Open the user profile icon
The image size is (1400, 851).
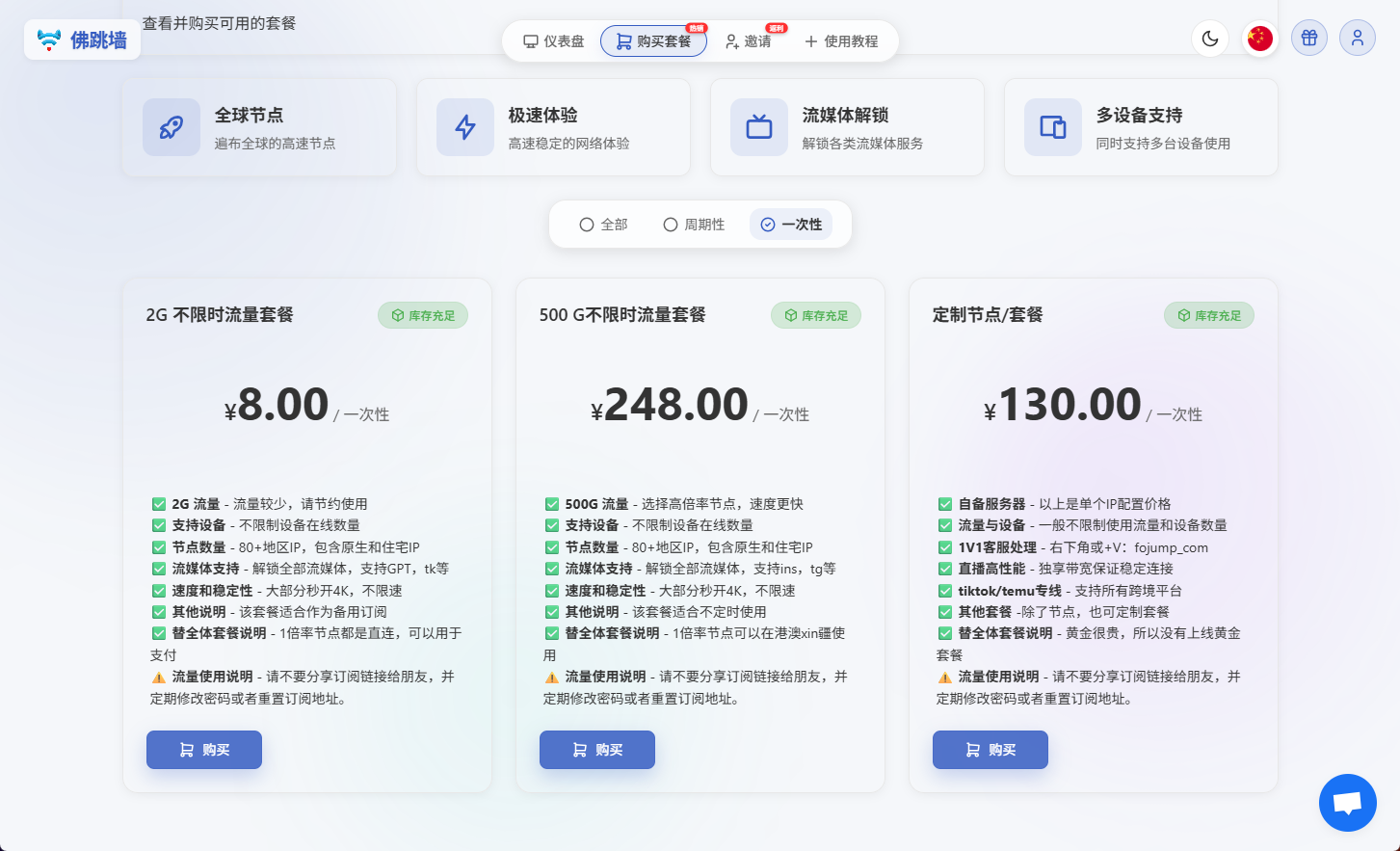point(1357,39)
